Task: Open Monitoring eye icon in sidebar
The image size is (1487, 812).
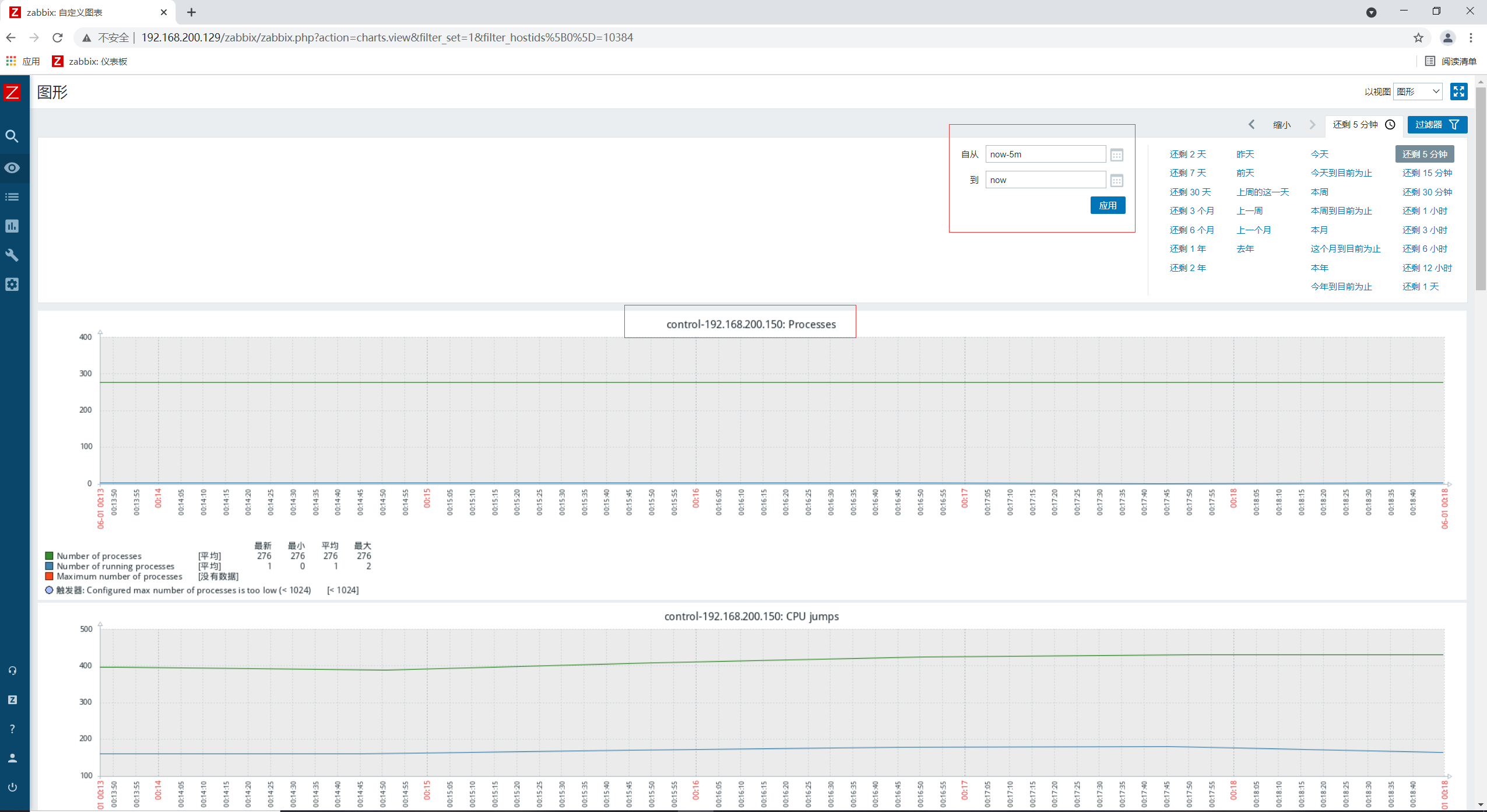Action: tap(12, 168)
